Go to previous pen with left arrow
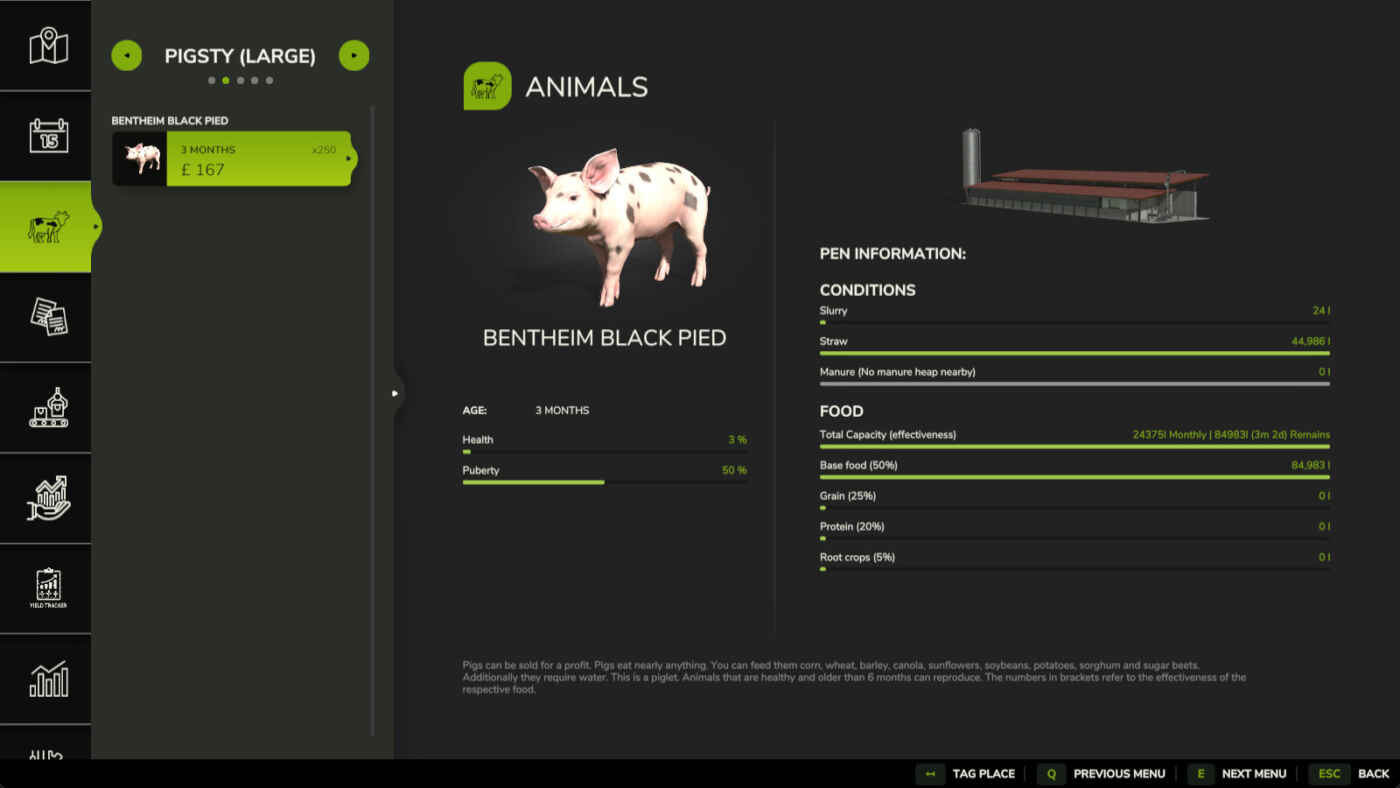Screen dimensions: 1400x788 126,56
